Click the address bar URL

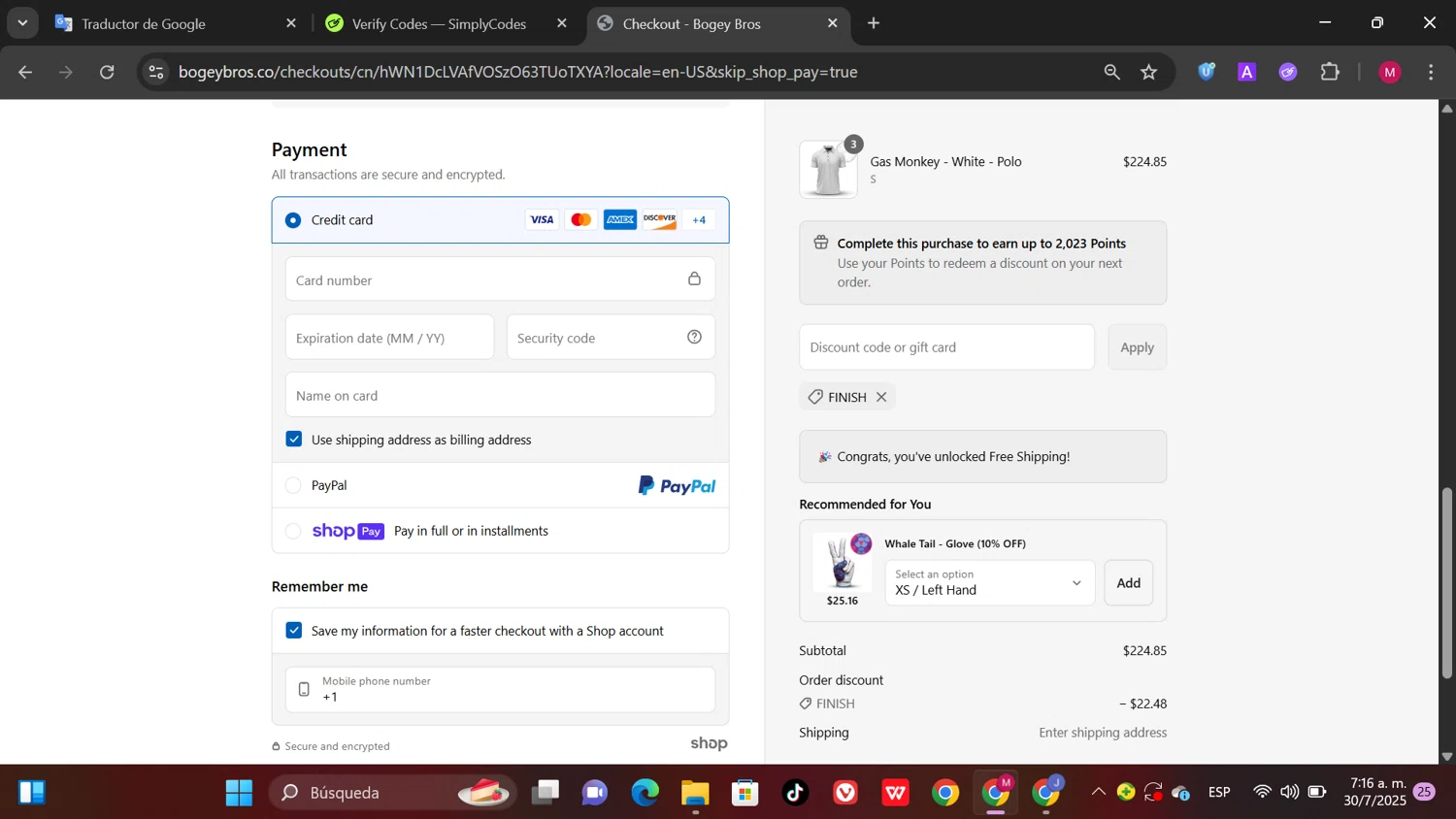517,72
